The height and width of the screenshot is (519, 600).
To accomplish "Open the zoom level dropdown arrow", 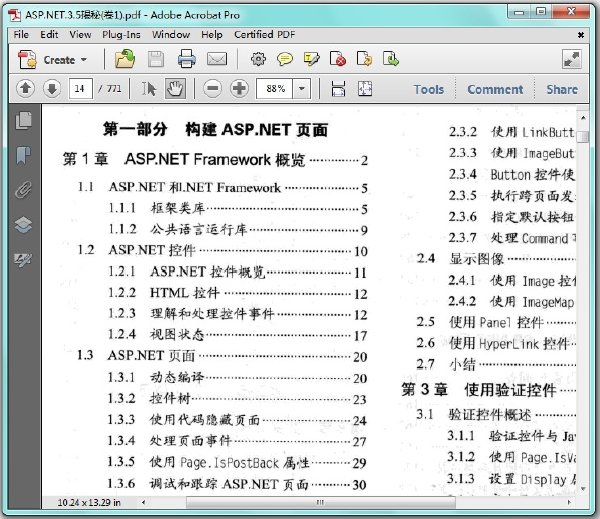I will click(302, 89).
